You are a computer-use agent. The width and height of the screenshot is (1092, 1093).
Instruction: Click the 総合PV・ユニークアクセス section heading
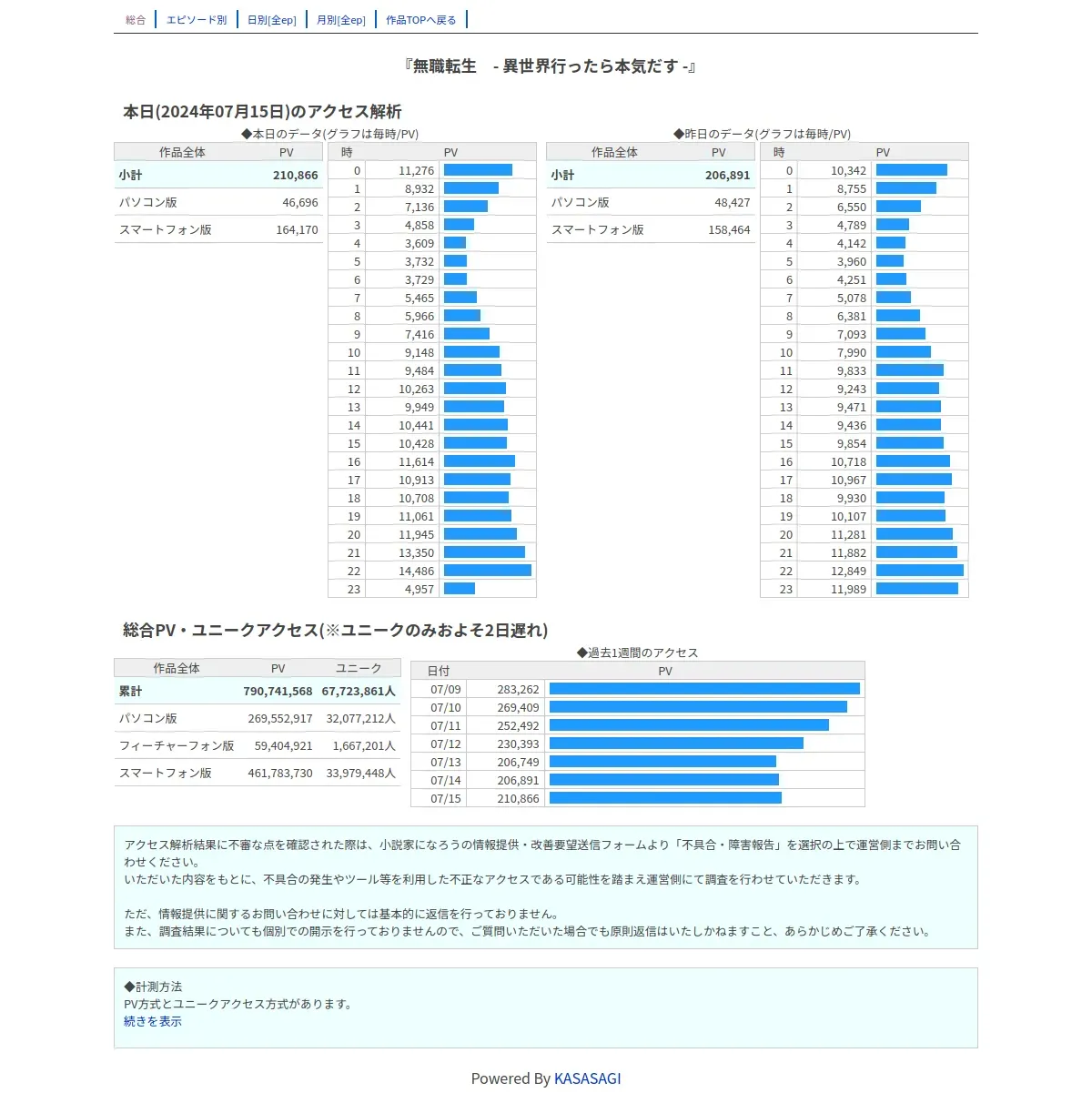(335, 630)
